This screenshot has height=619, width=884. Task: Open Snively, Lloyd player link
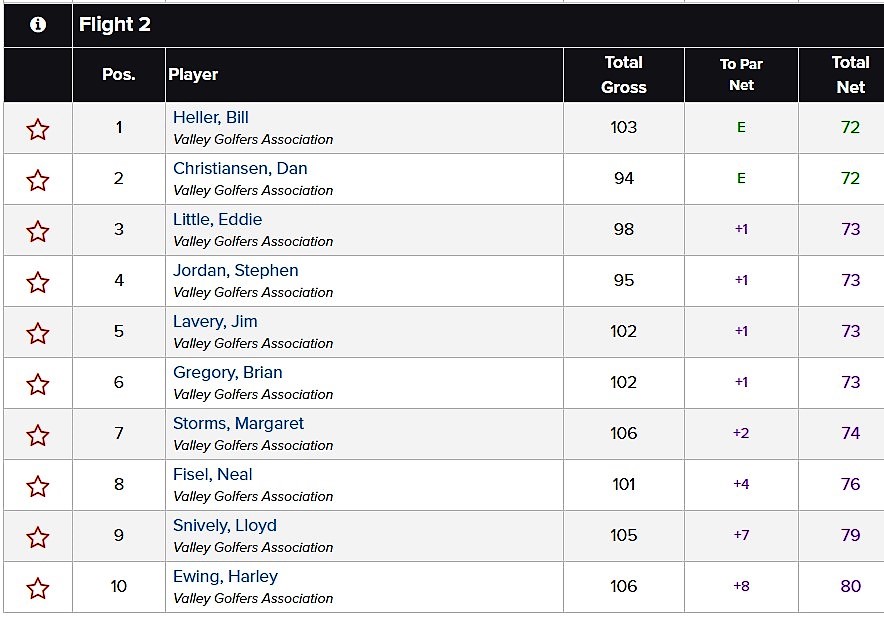point(225,525)
